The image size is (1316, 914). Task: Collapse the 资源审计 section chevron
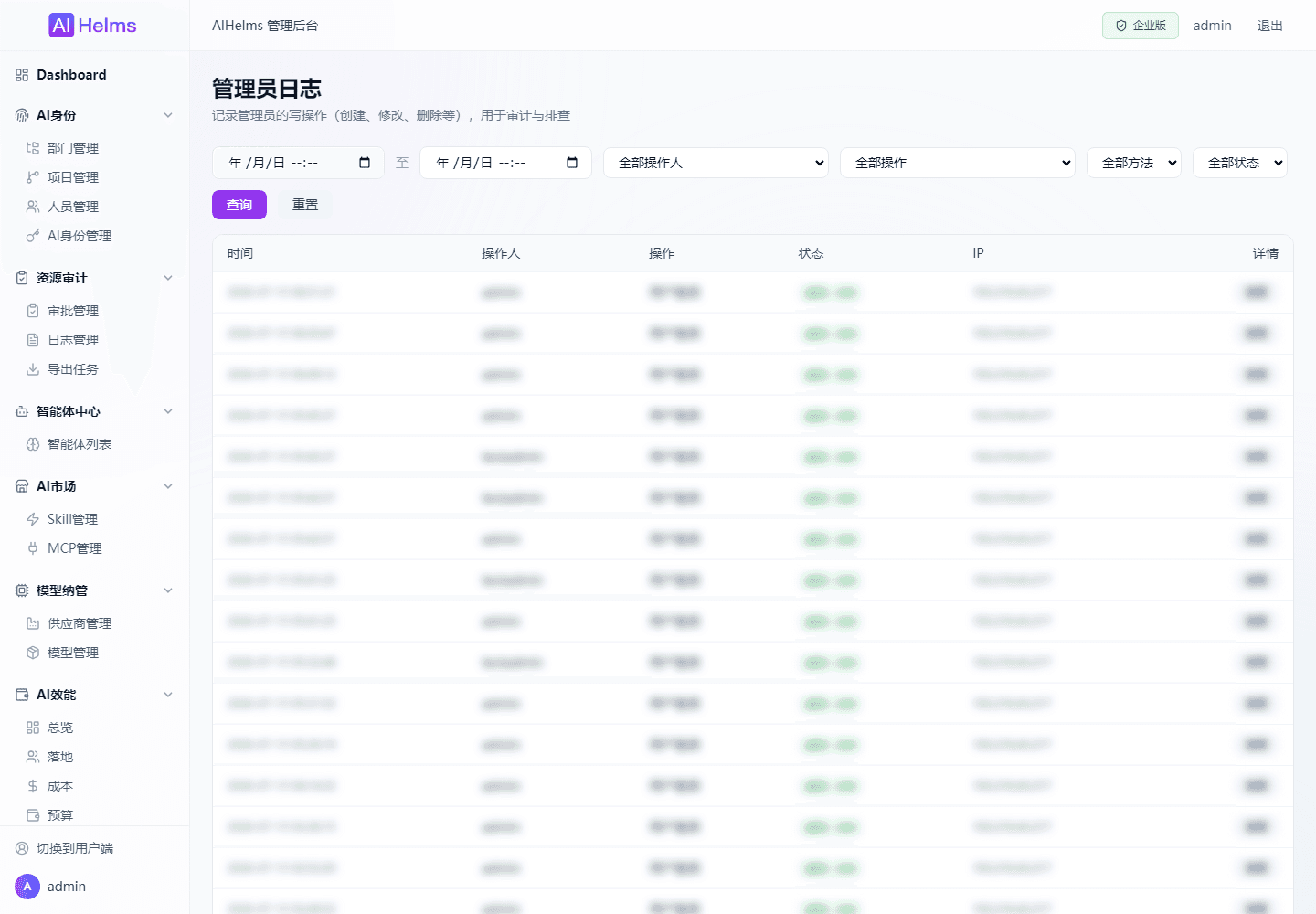168,278
